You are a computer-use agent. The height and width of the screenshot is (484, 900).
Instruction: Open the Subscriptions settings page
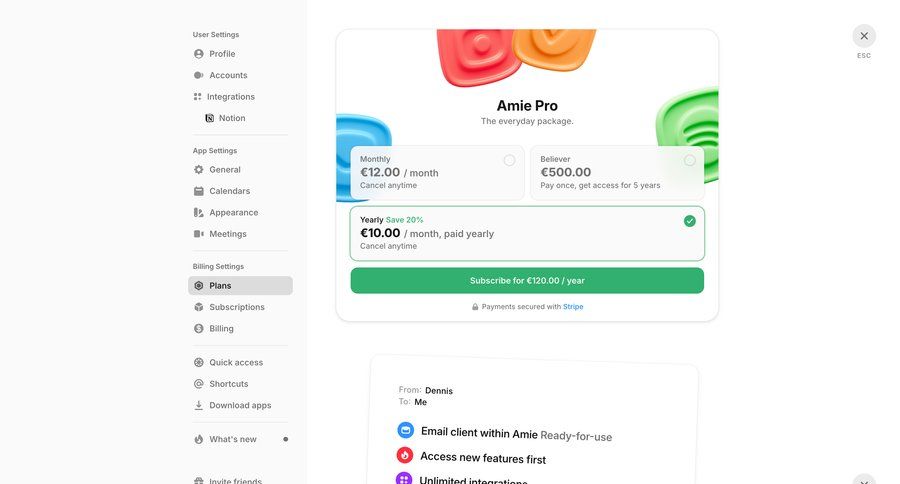coord(236,307)
